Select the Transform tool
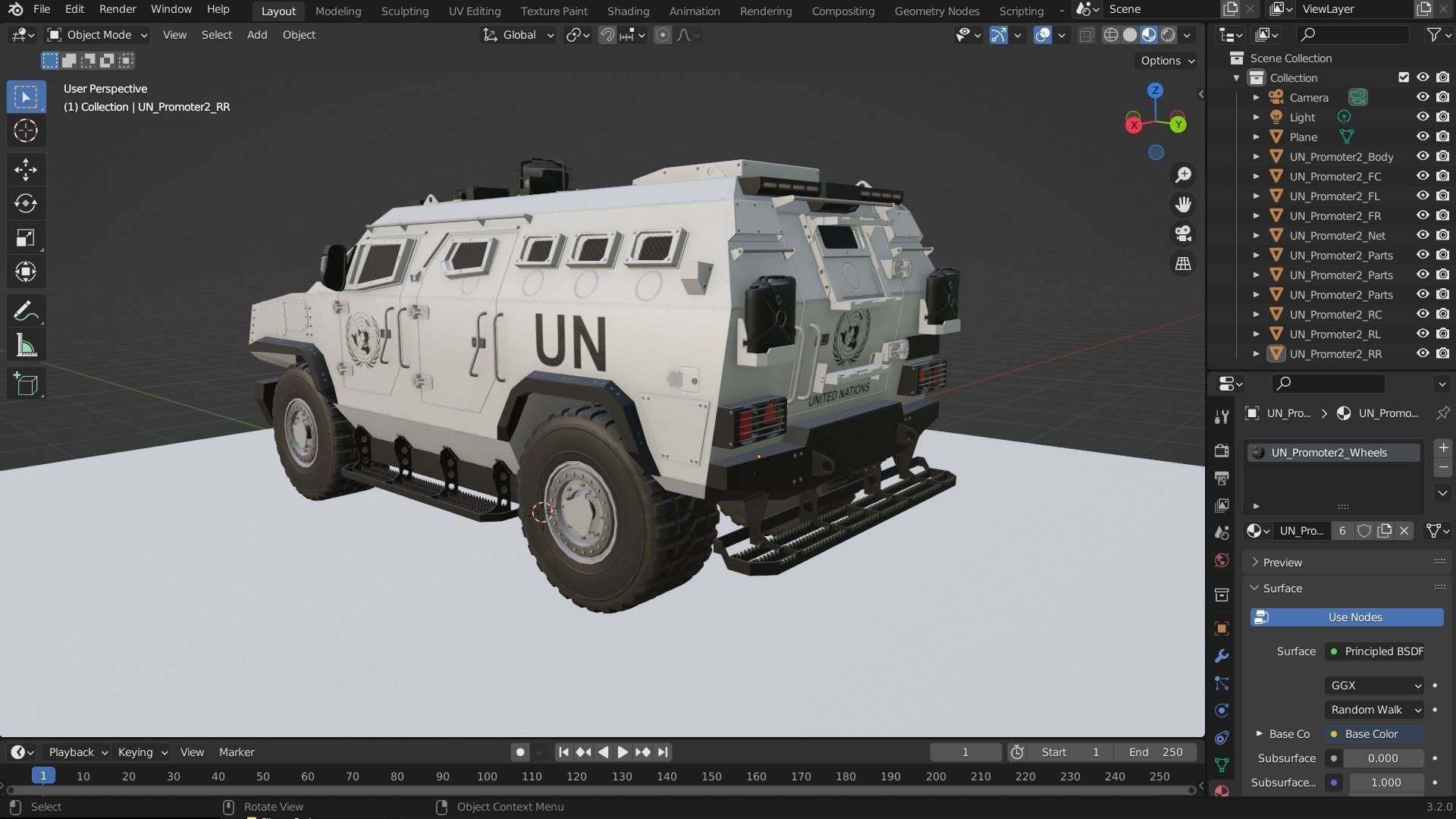 [x=26, y=271]
